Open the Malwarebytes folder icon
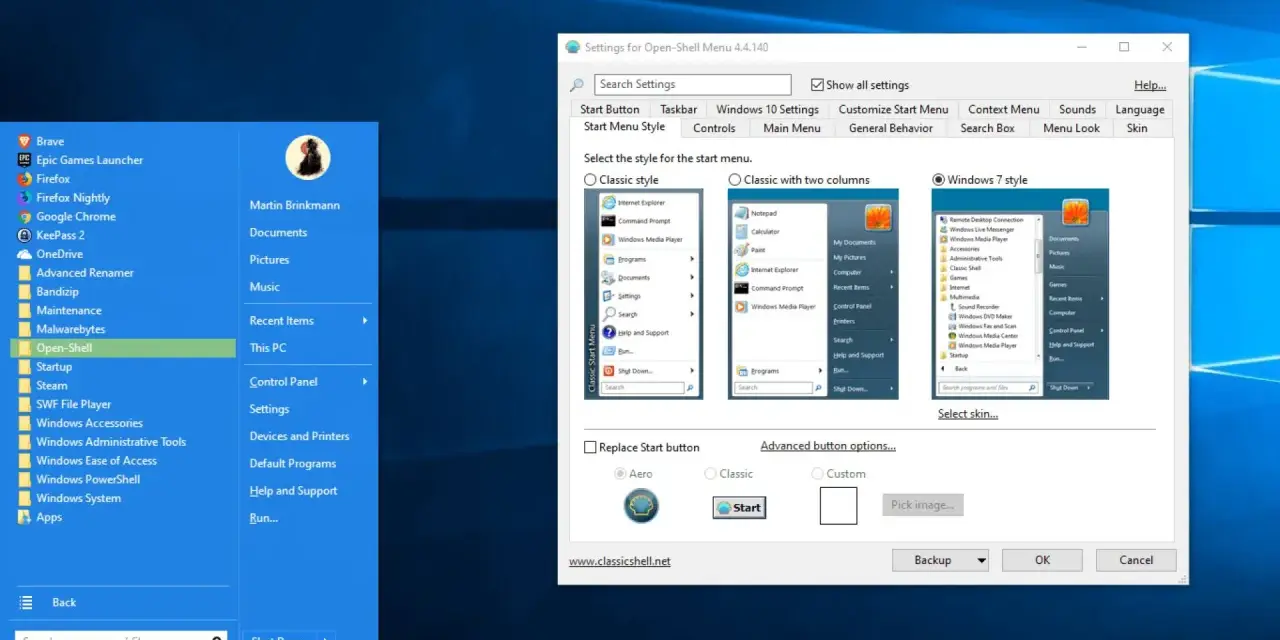This screenshot has width=1280, height=640. pos(25,329)
